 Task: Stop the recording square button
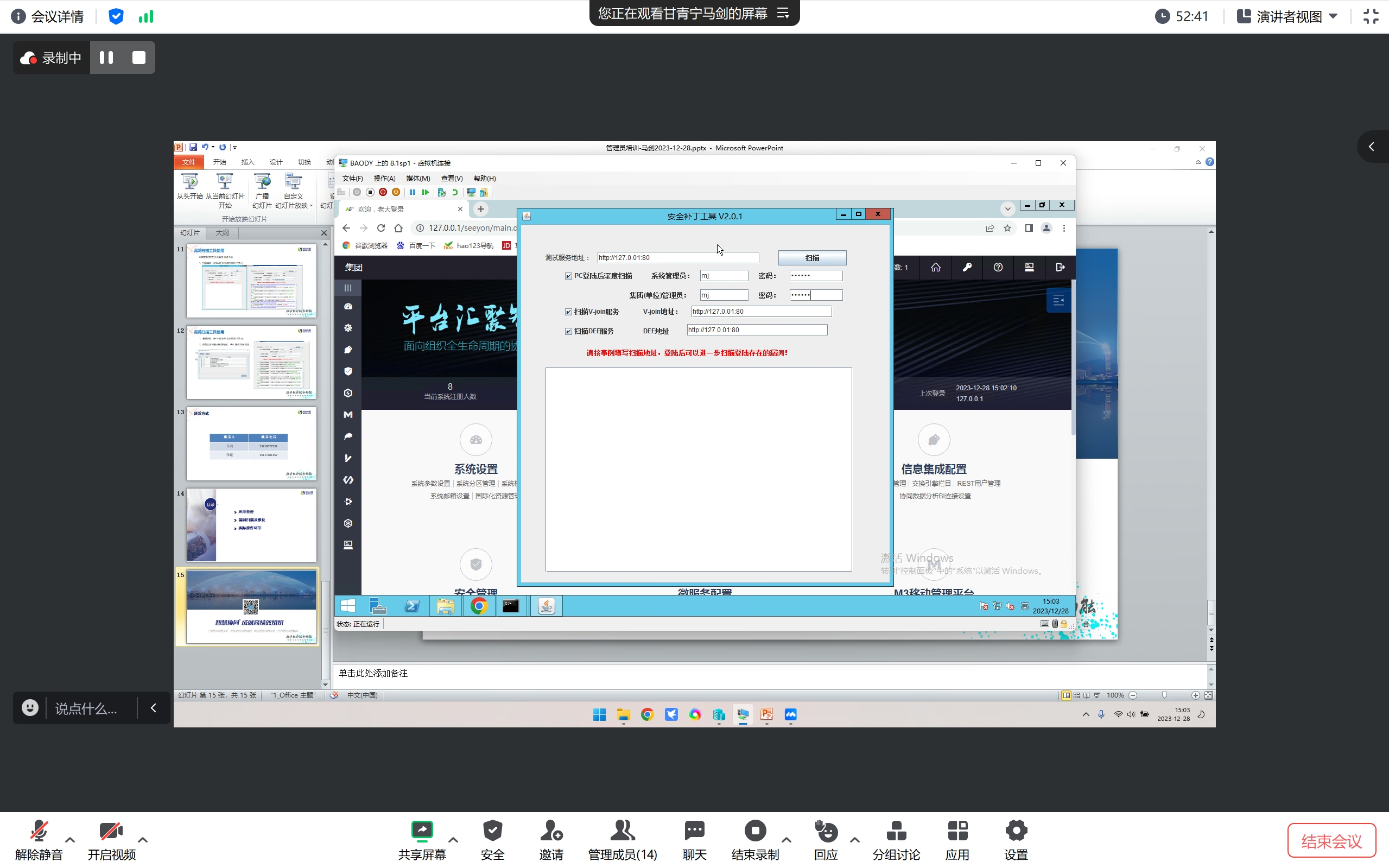pyautogui.click(x=139, y=58)
